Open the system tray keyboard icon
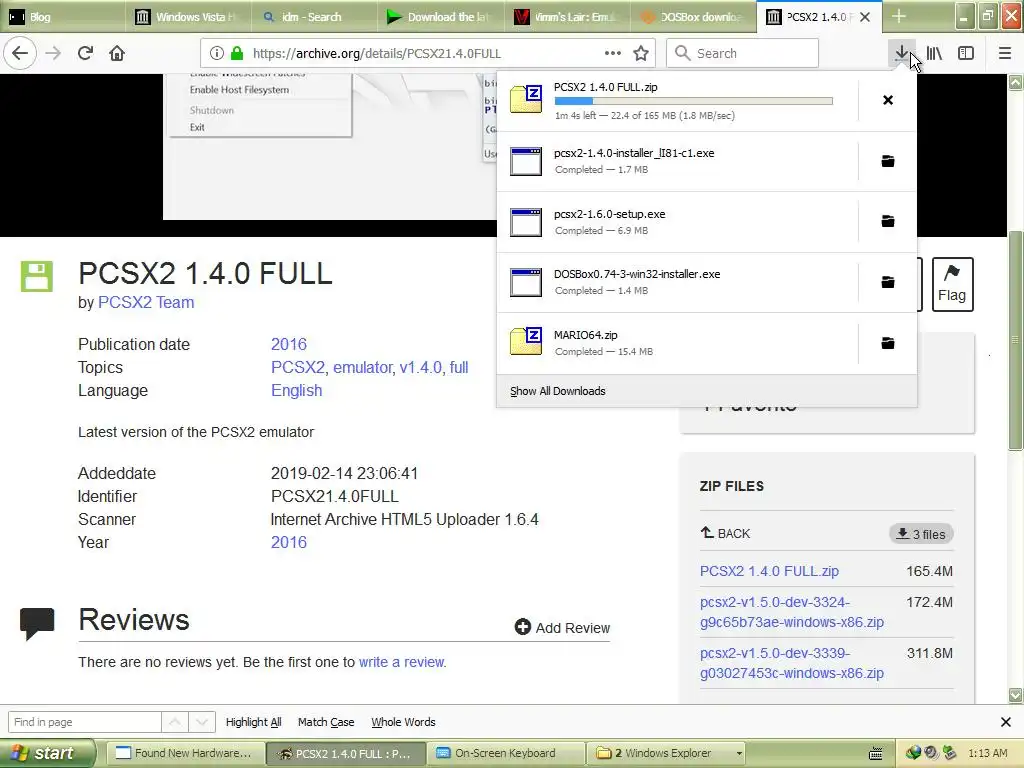This screenshot has width=1024, height=768. 876,754
